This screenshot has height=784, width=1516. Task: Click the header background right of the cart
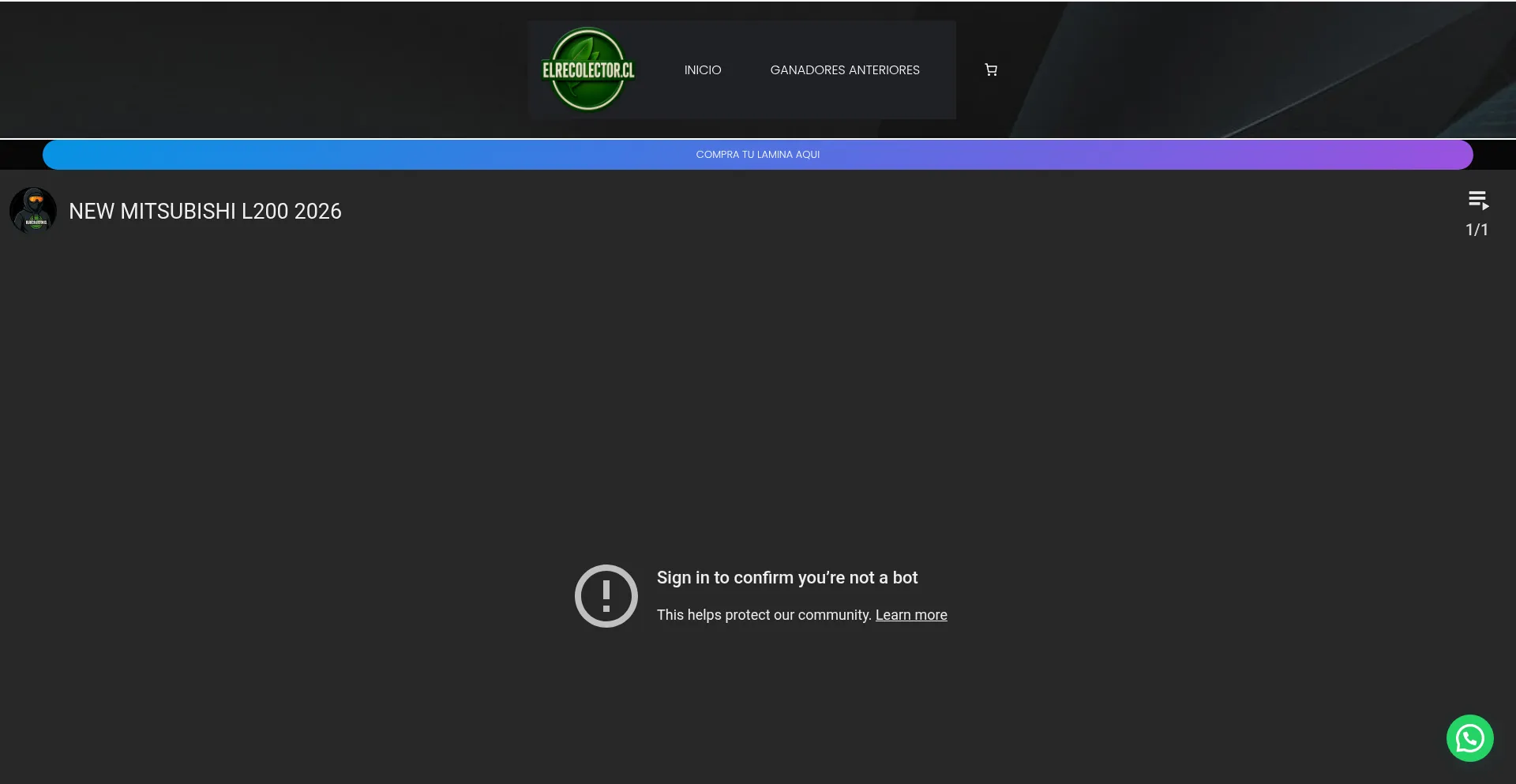tap(1263, 70)
